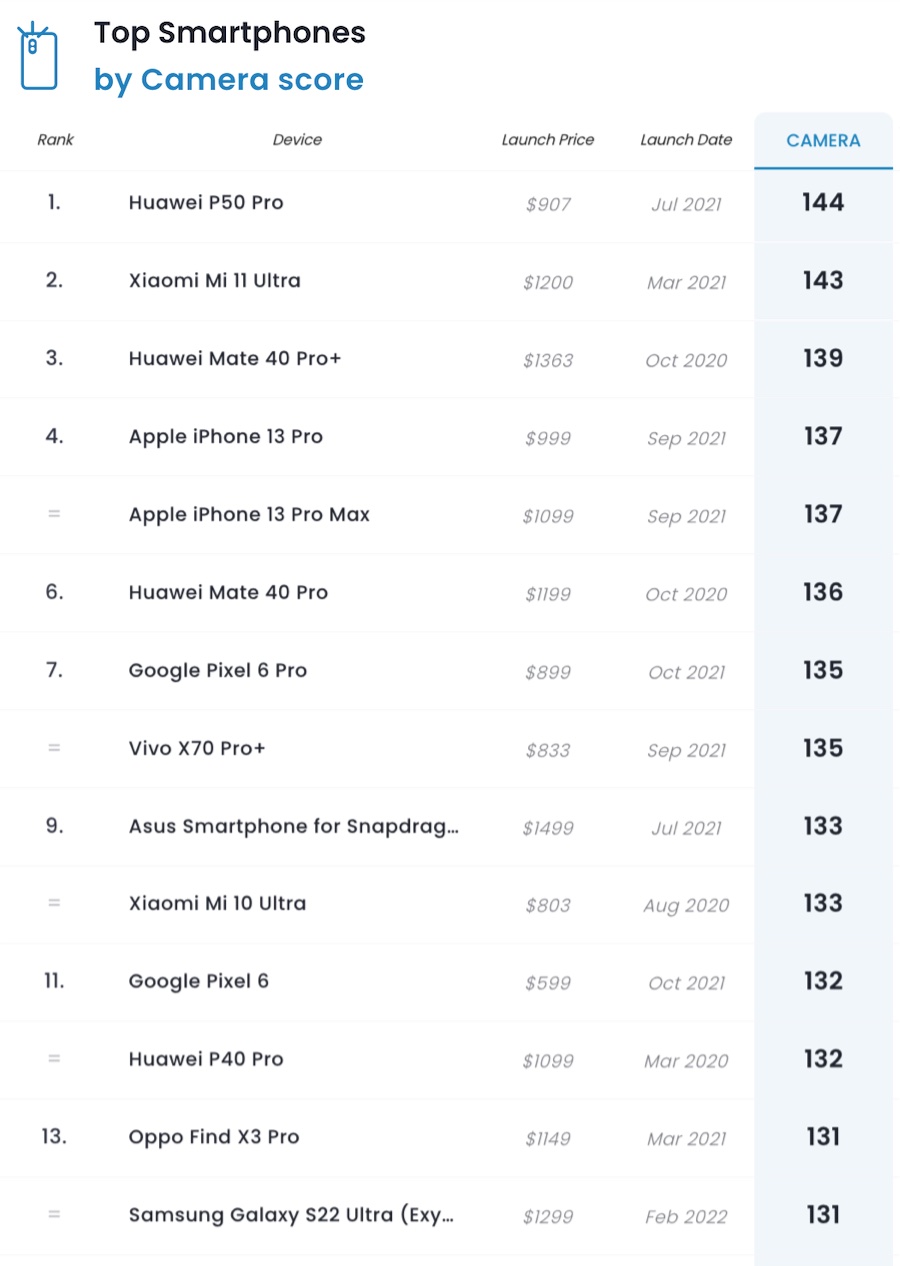The height and width of the screenshot is (1266, 900).
Task: Click the Rank column header
Action: point(55,140)
